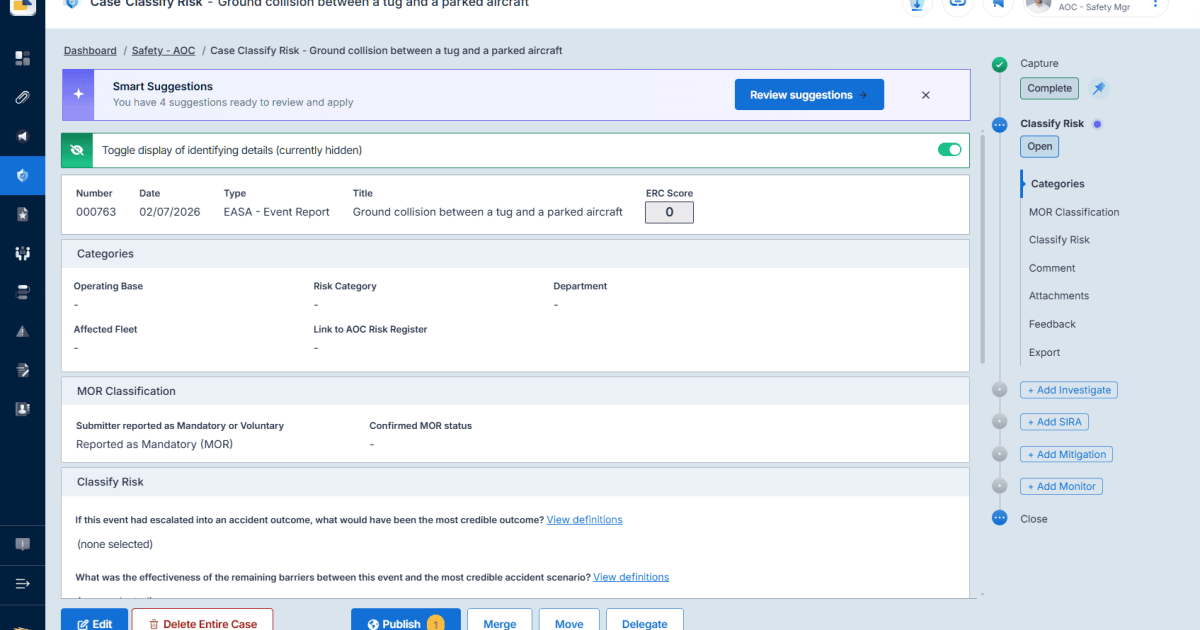This screenshot has width=1200, height=630.
Task: Click the bookmark flag icon in top bar
Action: (x=997, y=4)
